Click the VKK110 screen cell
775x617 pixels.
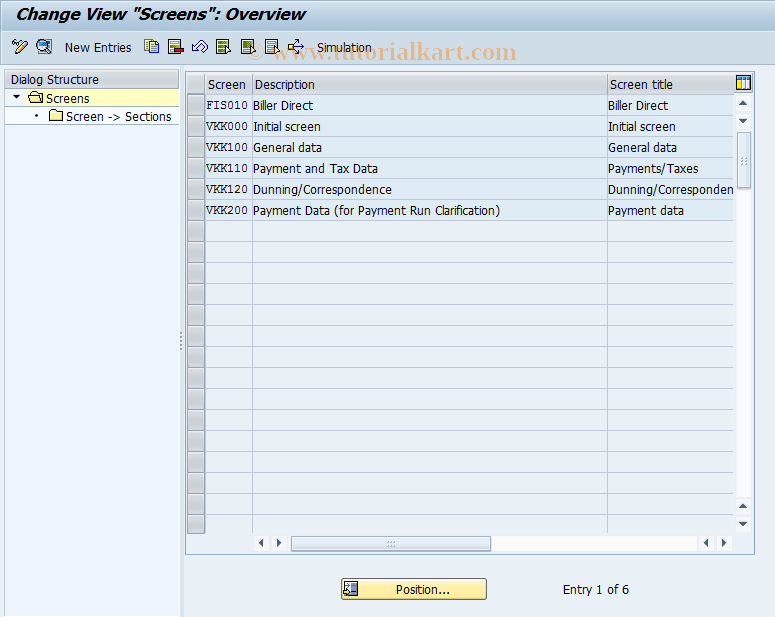[228, 169]
